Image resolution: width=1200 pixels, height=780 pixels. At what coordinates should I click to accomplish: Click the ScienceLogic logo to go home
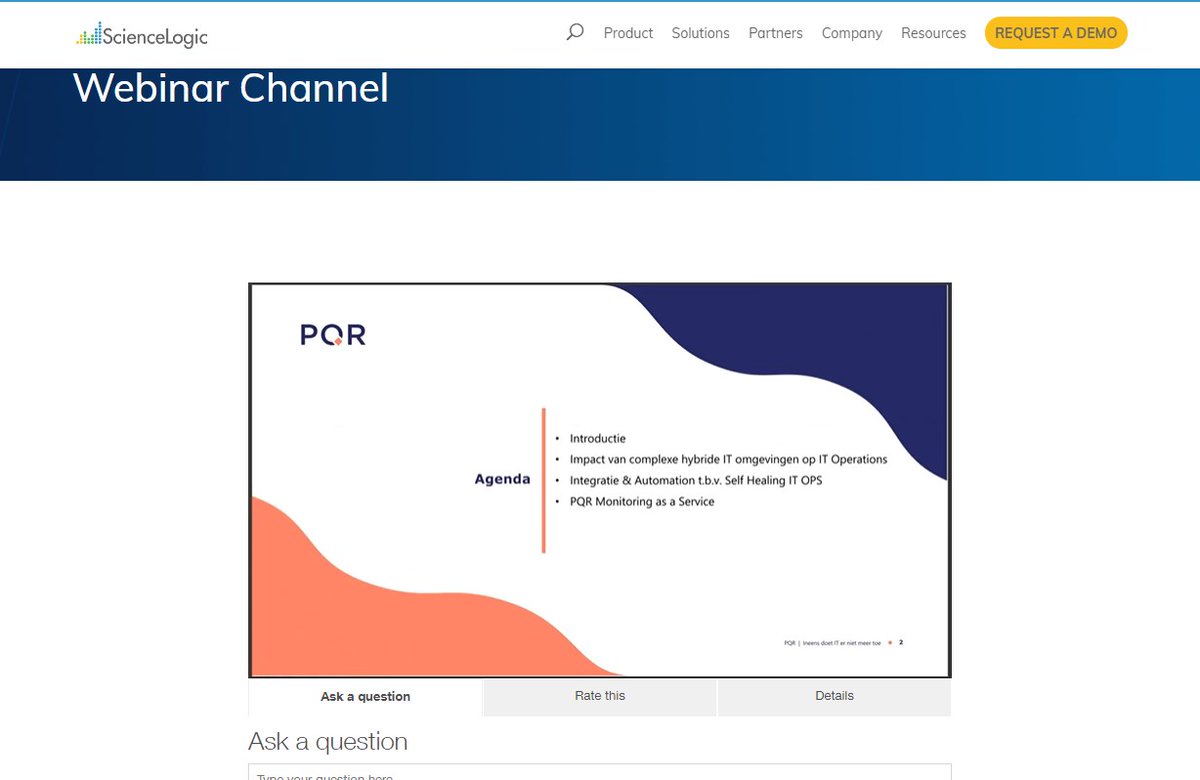140,35
